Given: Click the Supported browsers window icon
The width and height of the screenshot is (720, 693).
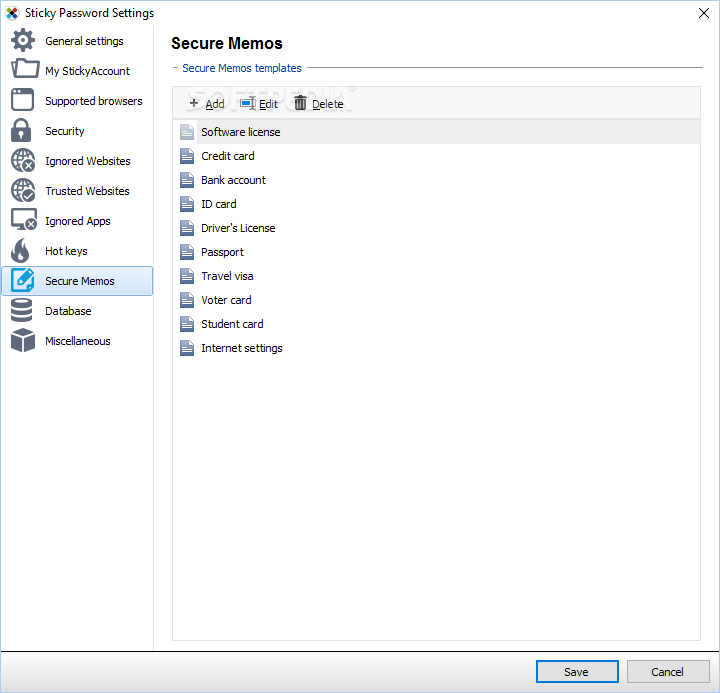Looking at the screenshot, I should (x=22, y=100).
